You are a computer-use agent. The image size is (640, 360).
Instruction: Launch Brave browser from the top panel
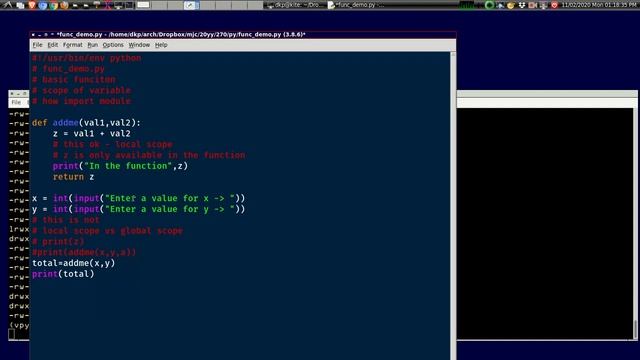(32, 5)
